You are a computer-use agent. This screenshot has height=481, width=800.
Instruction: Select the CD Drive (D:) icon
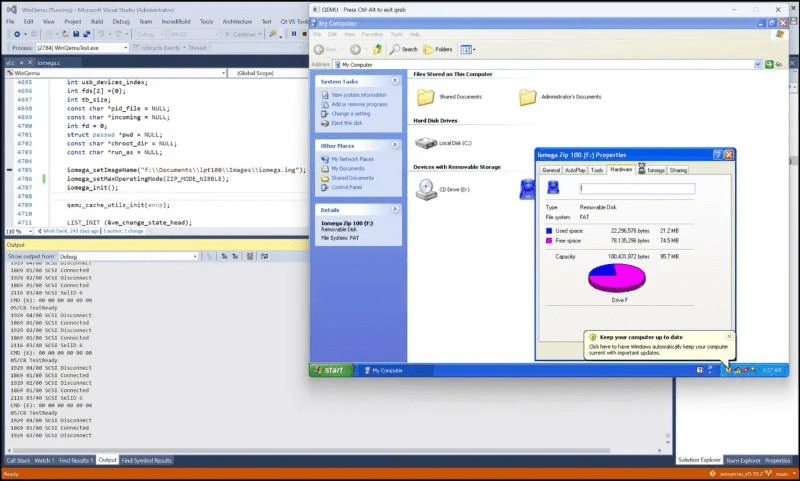pyautogui.click(x=427, y=188)
